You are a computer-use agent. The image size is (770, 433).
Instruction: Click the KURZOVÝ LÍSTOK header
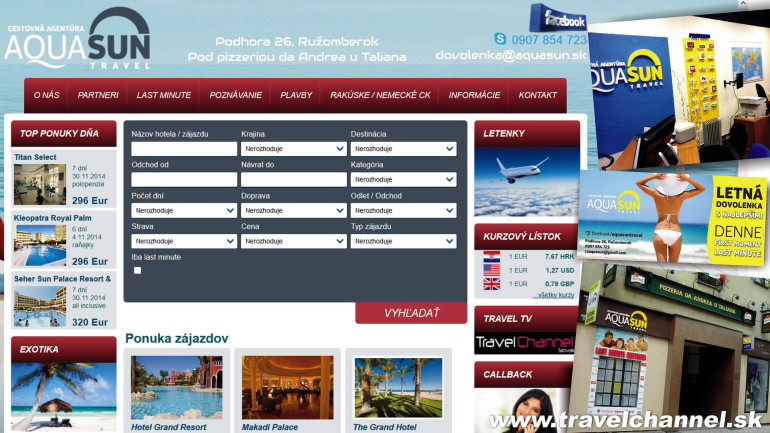tap(526, 237)
